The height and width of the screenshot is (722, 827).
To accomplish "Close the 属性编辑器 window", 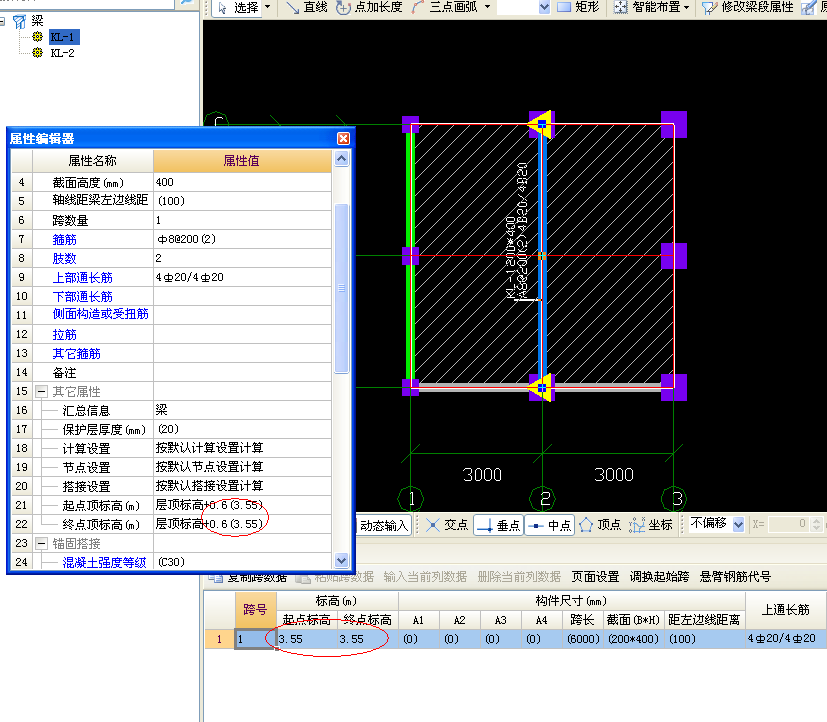I will [x=343, y=138].
